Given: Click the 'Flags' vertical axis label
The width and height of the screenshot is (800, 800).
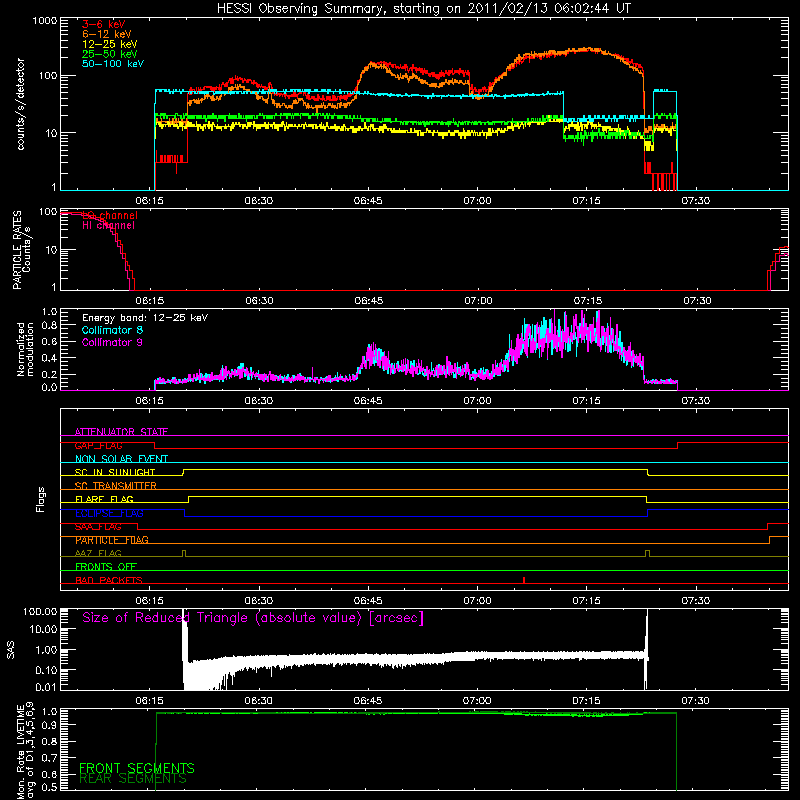Looking at the screenshot, I should click(x=41, y=499).
